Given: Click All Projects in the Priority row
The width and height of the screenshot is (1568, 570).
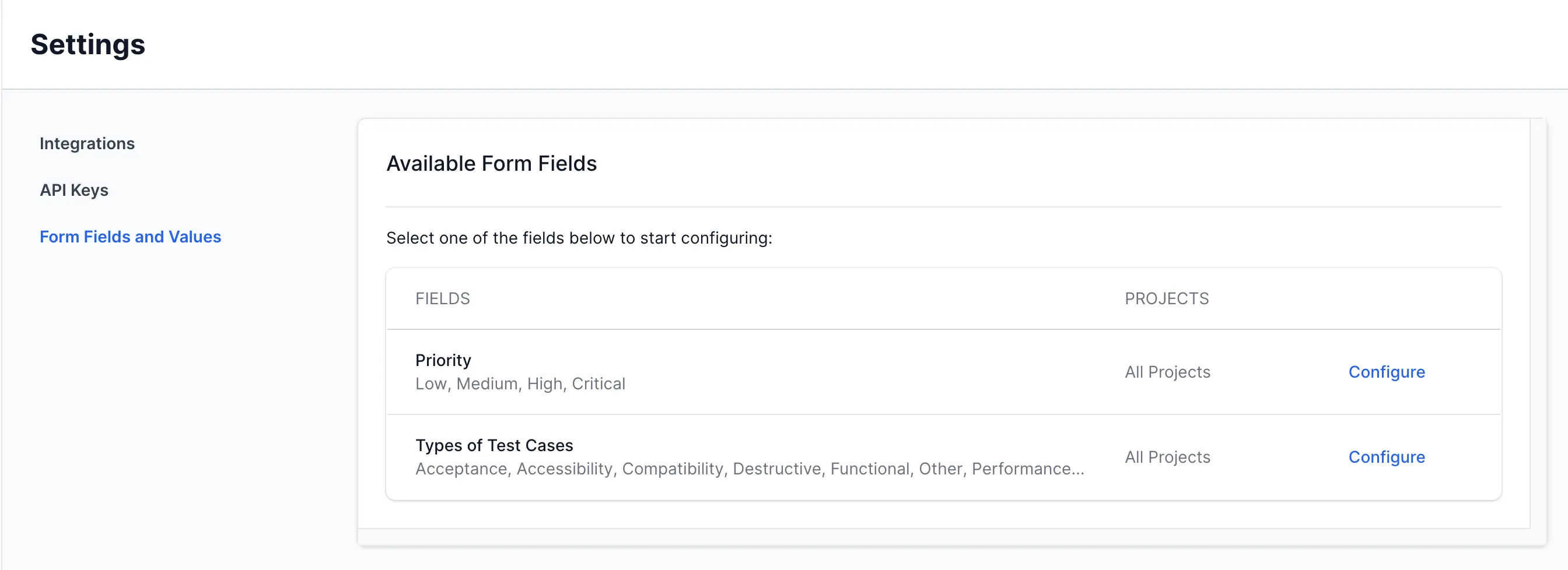Looking at the screenshot, I should (x=1167, y=372).
